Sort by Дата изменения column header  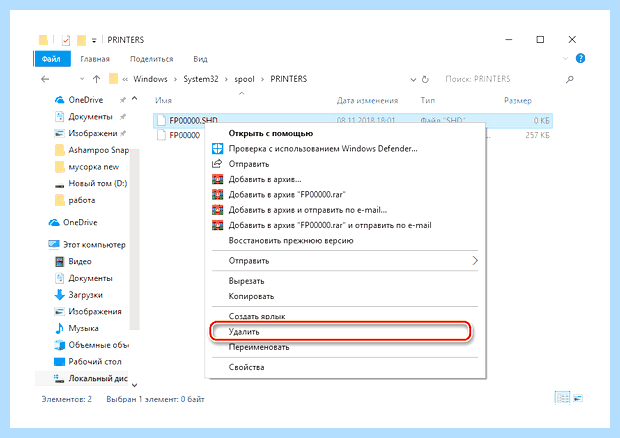(367, 100)
